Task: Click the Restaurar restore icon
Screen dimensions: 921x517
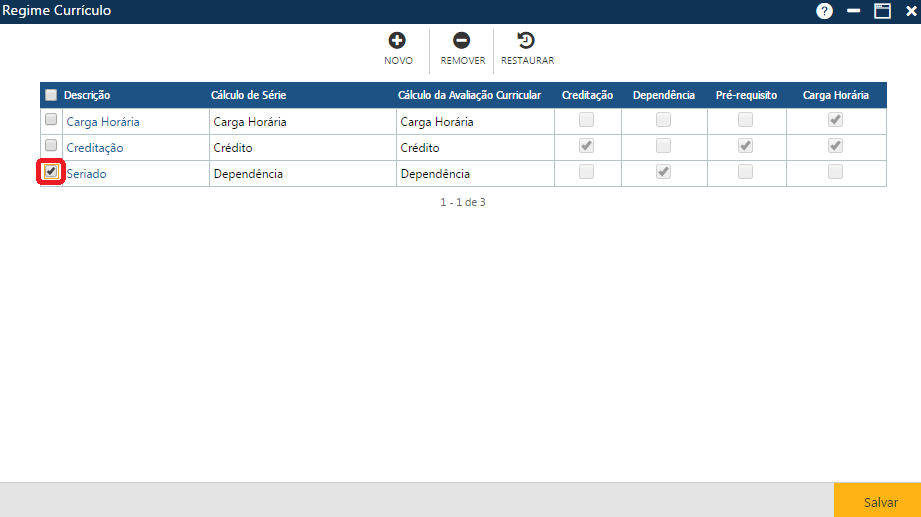Action: pos(526,41)
